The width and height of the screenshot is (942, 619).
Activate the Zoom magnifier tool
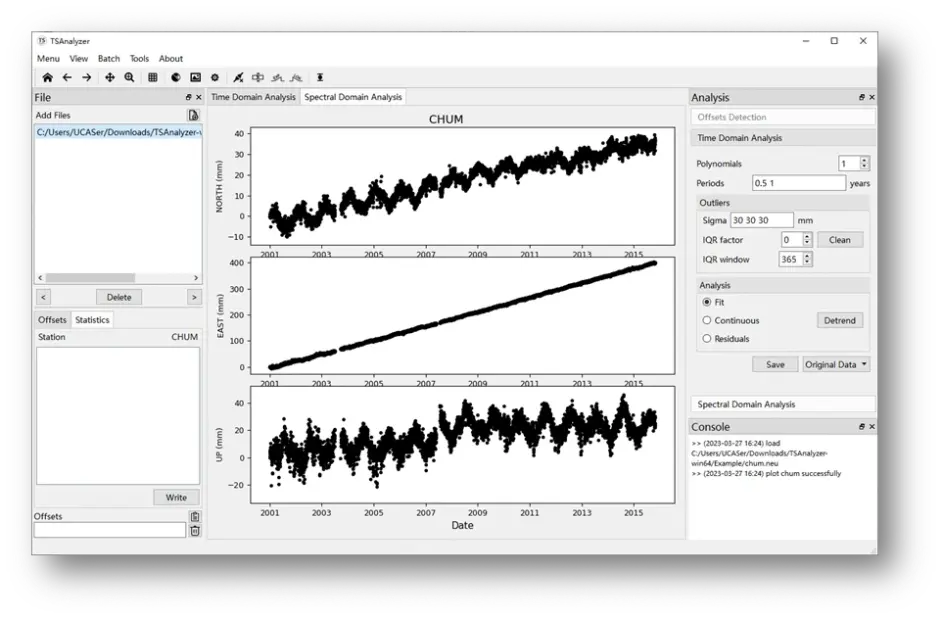click(129, 78)
